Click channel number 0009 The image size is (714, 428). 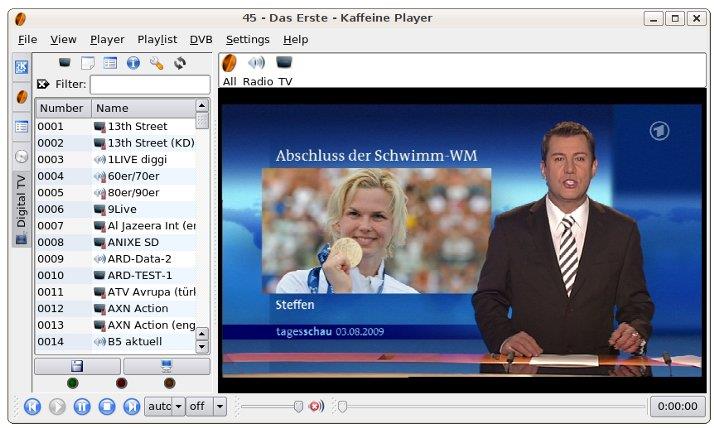click(51, 259)
